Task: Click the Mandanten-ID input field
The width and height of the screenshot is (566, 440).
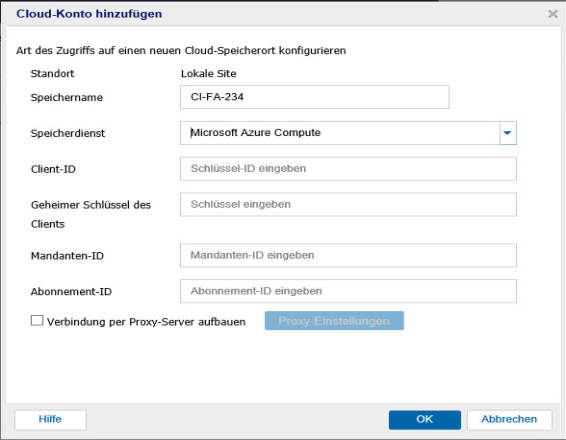Action: tap(348, 255)
